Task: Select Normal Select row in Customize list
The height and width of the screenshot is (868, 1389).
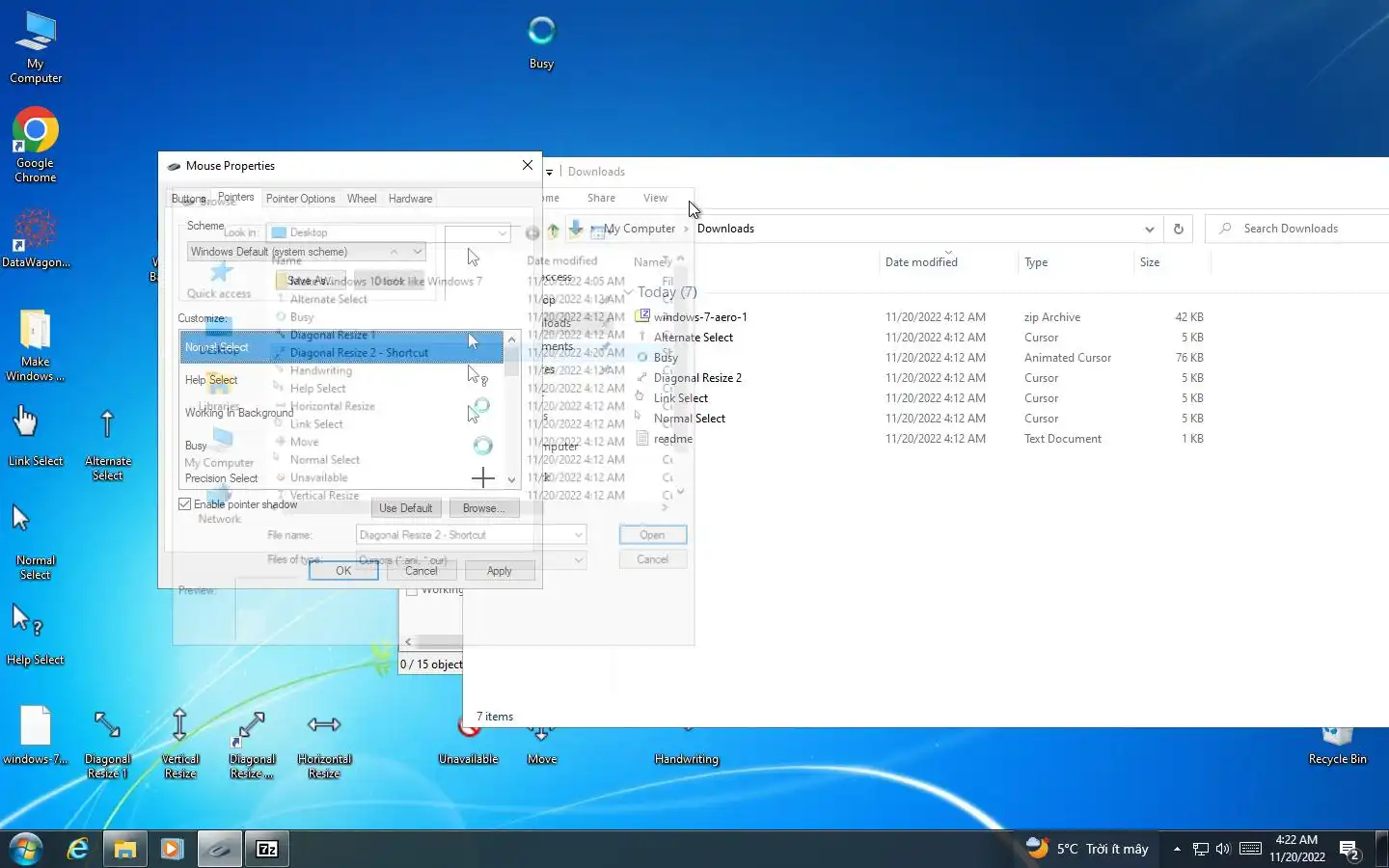Action: coord(341,346)
